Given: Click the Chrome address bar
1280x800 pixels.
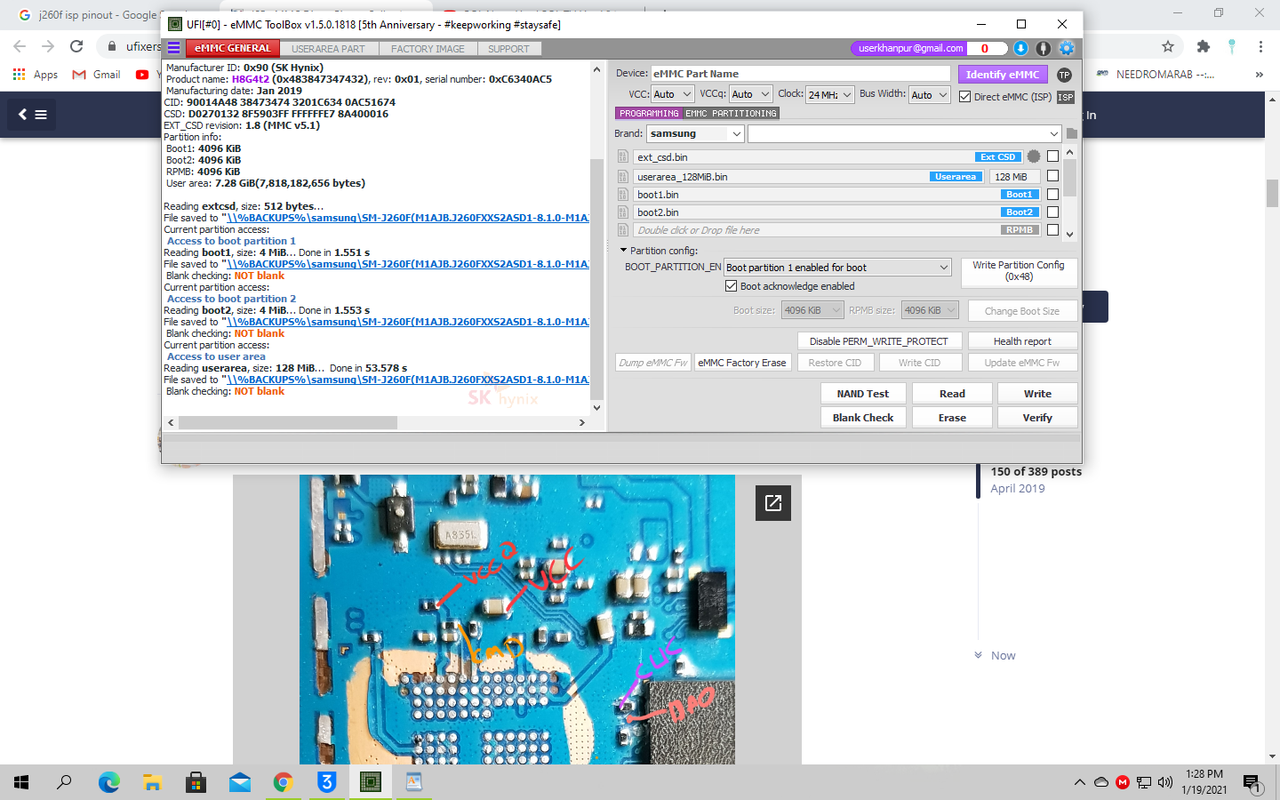Looking at the screenshot, I should click(640, 46).
